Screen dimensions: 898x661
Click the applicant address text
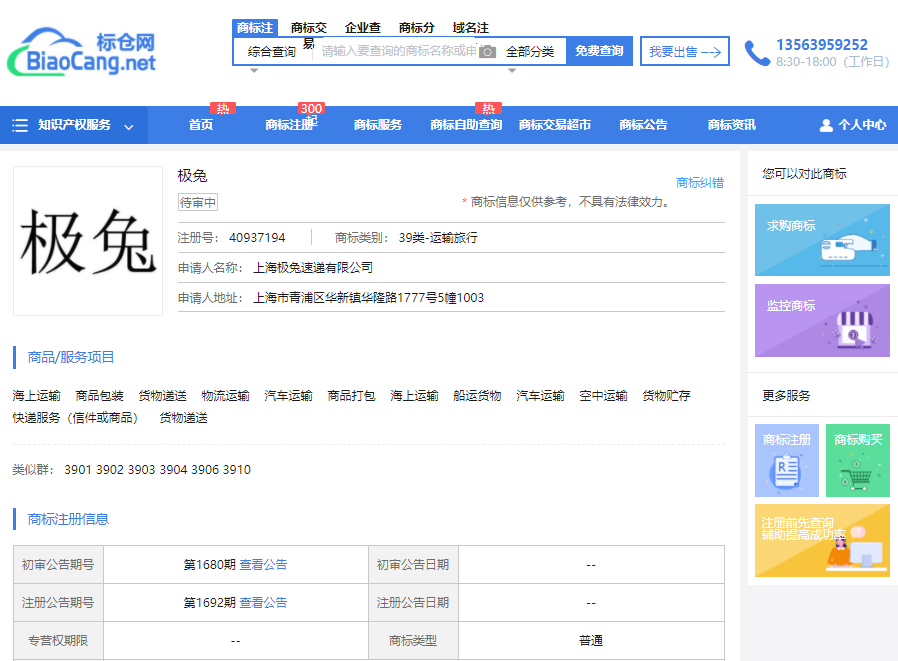pyautogui.click(x=368, y=298)
